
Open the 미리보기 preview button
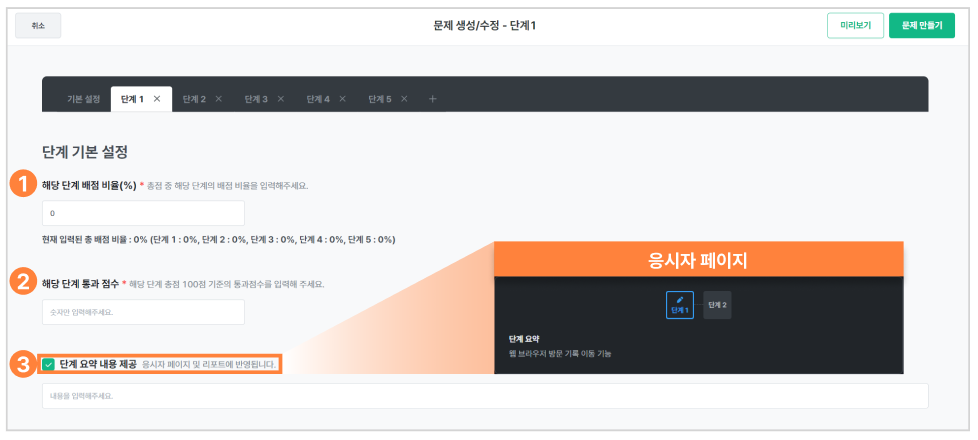855,26
